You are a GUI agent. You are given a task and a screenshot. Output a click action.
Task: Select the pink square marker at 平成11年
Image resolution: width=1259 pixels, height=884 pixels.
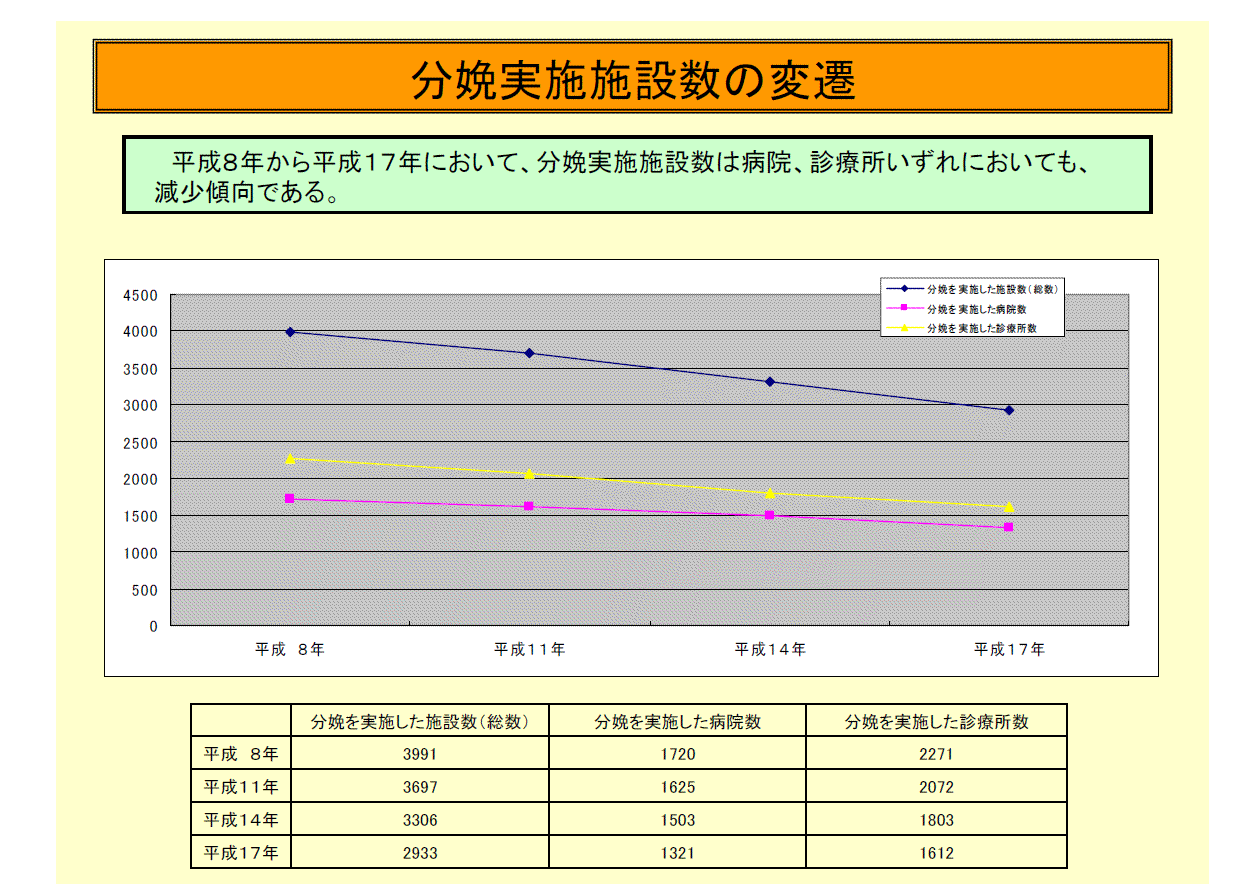(x=529, y=506)
